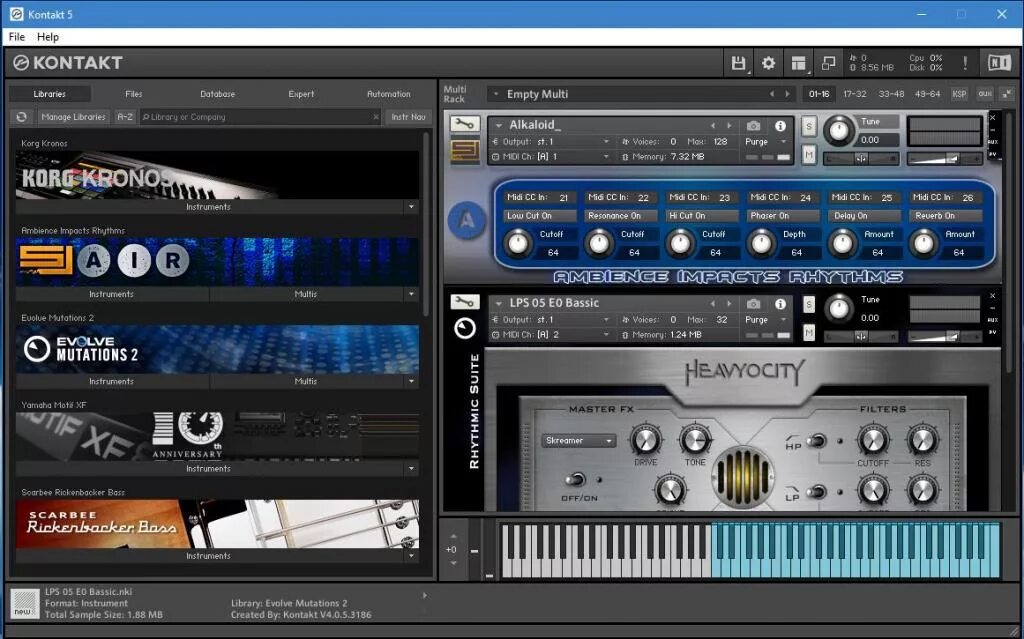
Task: Adjust Alkaloid_ volume slider
Action: (945, 158)
